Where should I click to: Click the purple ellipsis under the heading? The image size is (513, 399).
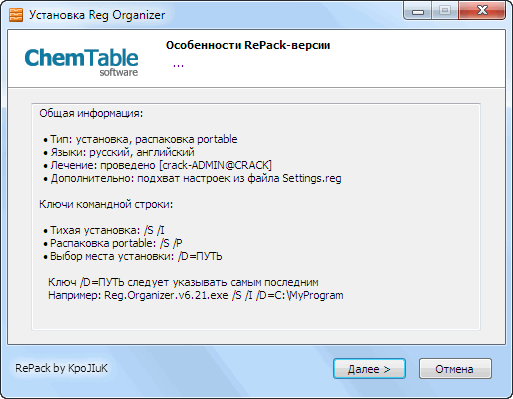tap(178, 65)
